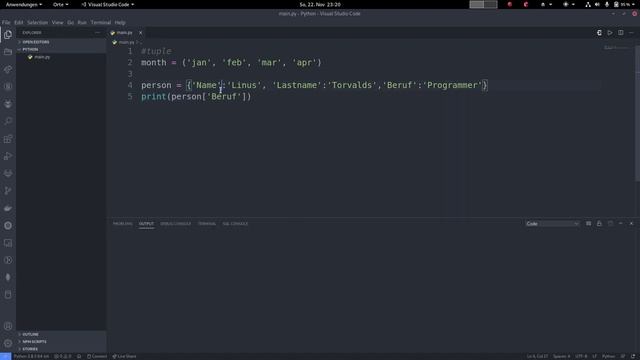Click the Python language mode indicator
Screen dimensions: 640x360
click(608, 356)
